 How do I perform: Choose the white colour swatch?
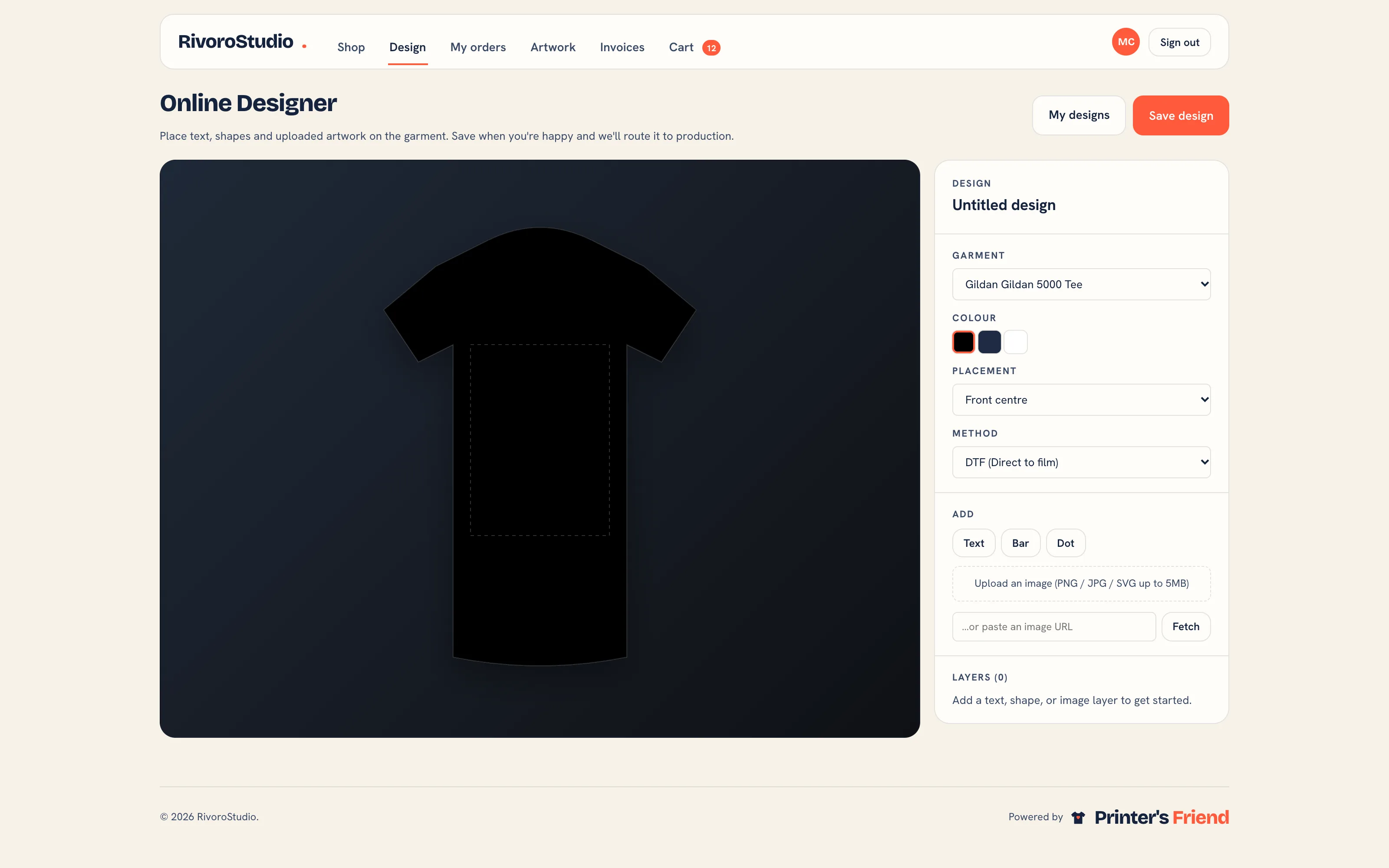pos(1015,342)
